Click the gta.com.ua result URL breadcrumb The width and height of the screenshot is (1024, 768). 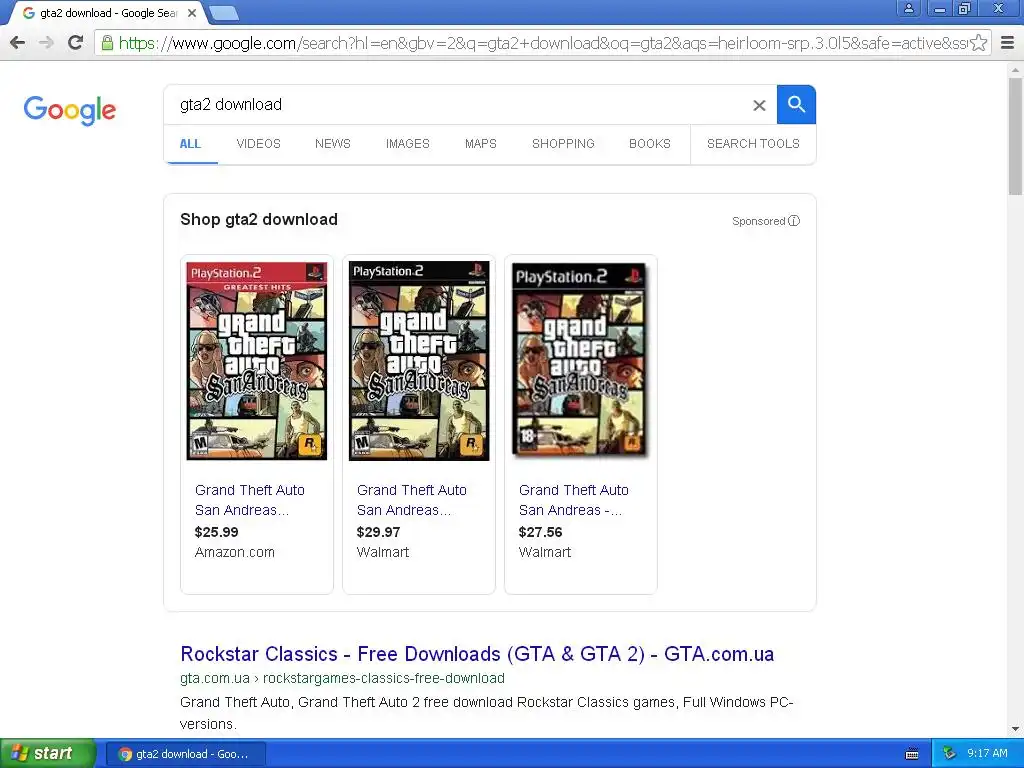click(342, 679)
